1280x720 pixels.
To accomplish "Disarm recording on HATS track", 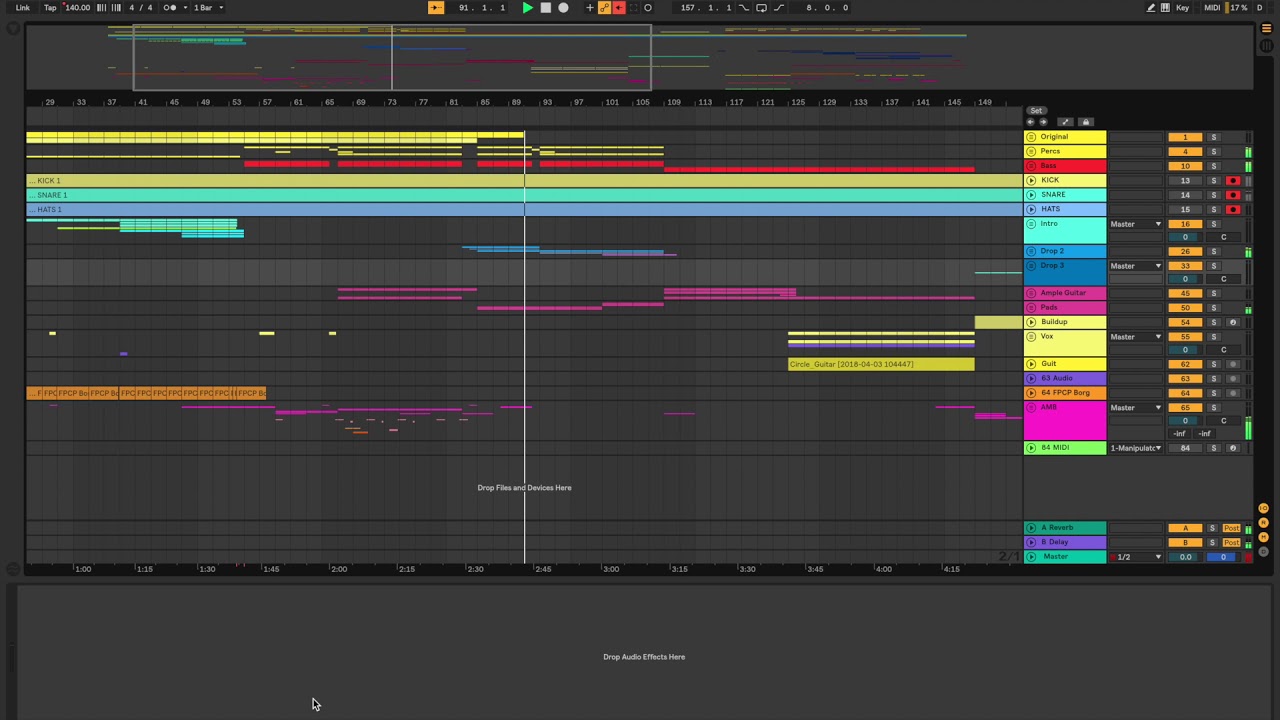I will pyautogui.click(x=1233, y=210).
